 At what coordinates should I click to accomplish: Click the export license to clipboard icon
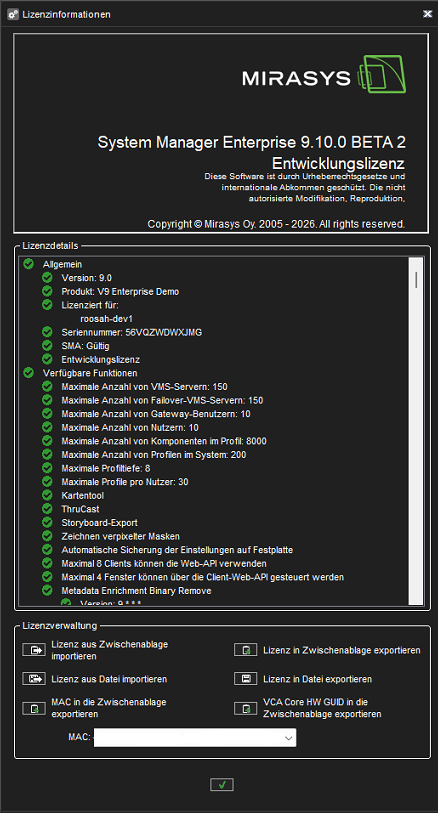[246, 650]
